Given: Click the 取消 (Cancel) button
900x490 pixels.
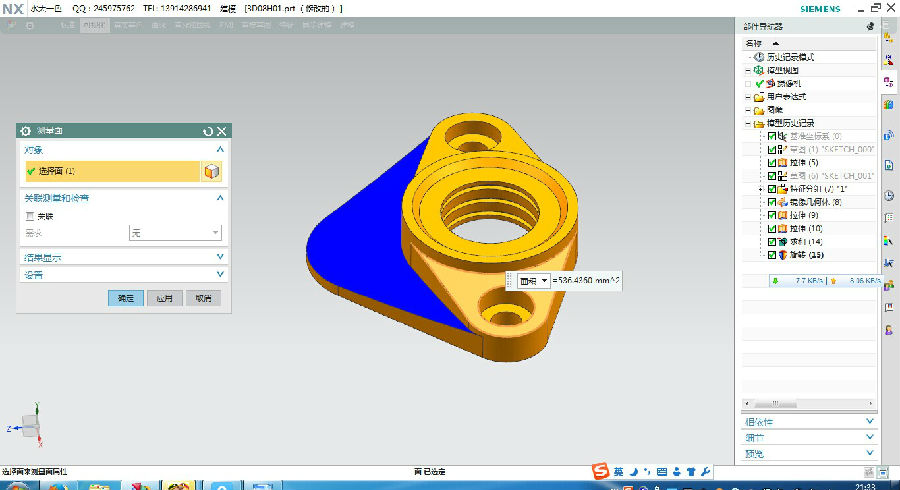Looking at the screenshot, I should pos(203,298).
